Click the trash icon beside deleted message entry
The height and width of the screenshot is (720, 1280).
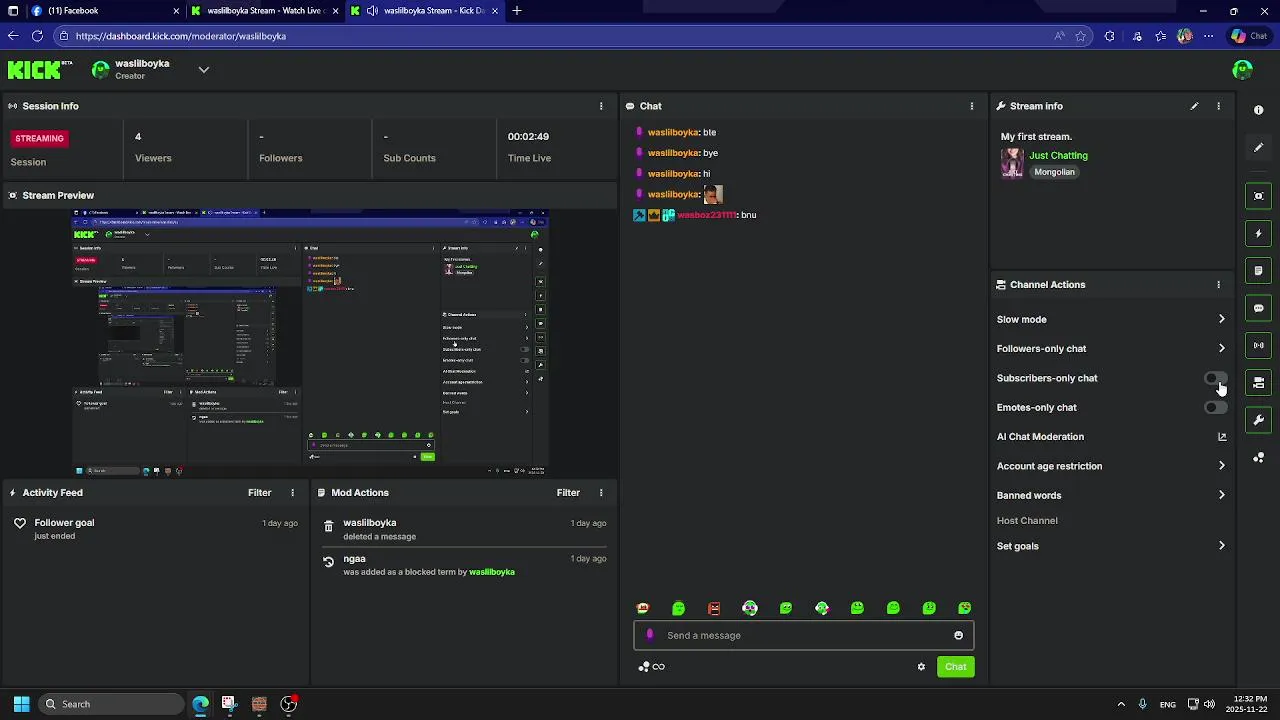click(x=328, y=526)
